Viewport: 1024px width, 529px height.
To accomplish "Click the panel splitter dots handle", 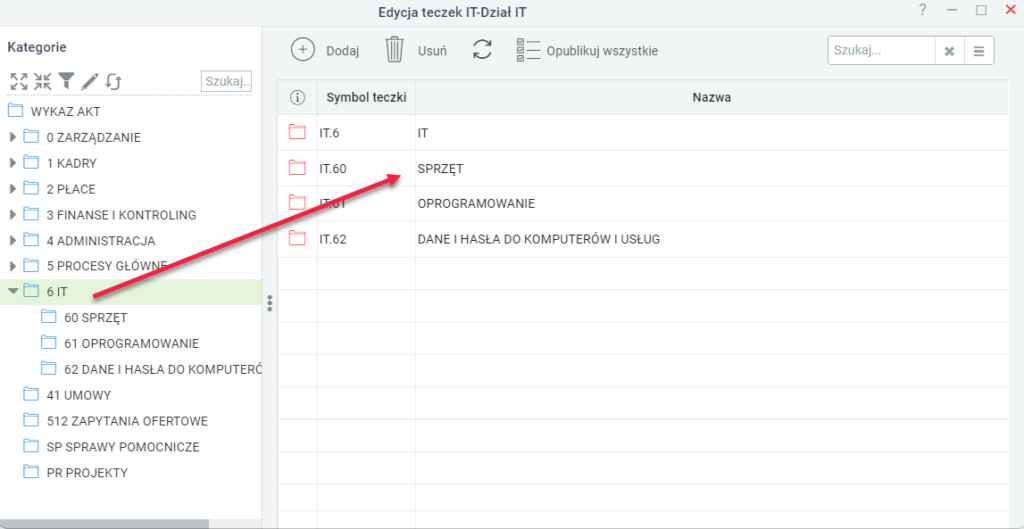I will (x=270, y=304).
